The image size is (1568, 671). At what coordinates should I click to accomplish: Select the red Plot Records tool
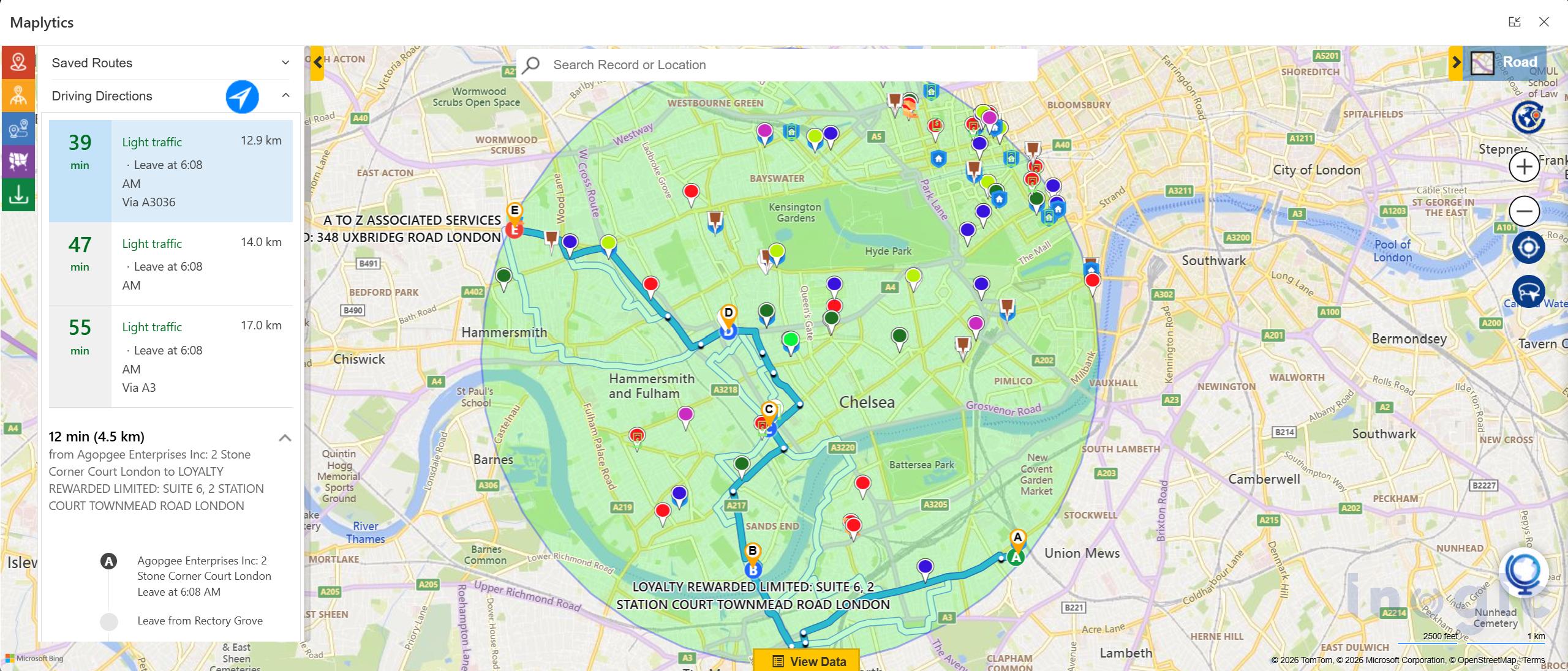18,61
